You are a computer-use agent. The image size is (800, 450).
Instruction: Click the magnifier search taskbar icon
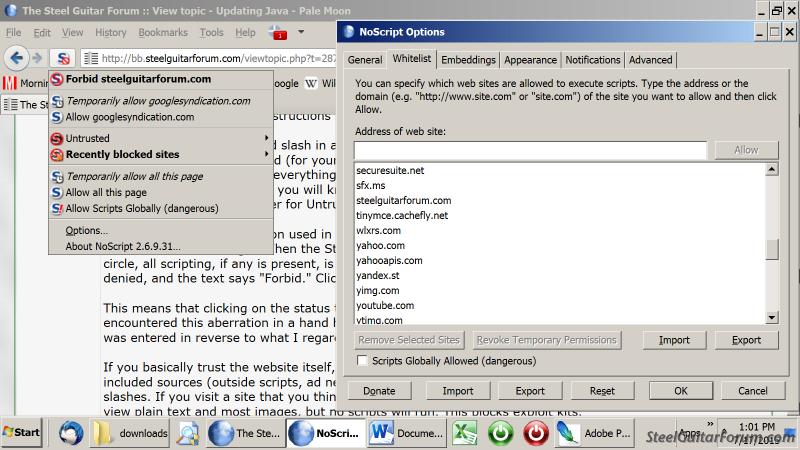coord(188,433)
